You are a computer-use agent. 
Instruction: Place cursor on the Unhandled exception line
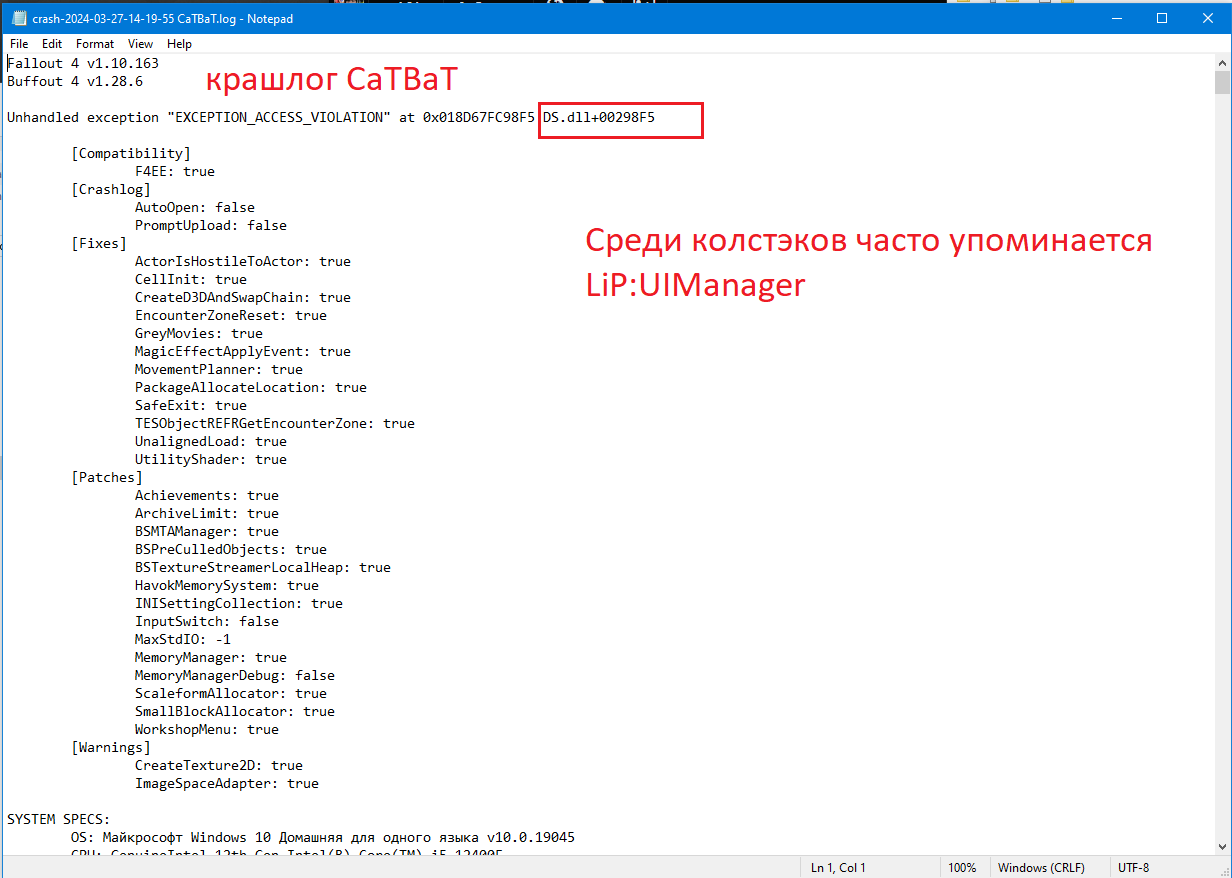200,118
